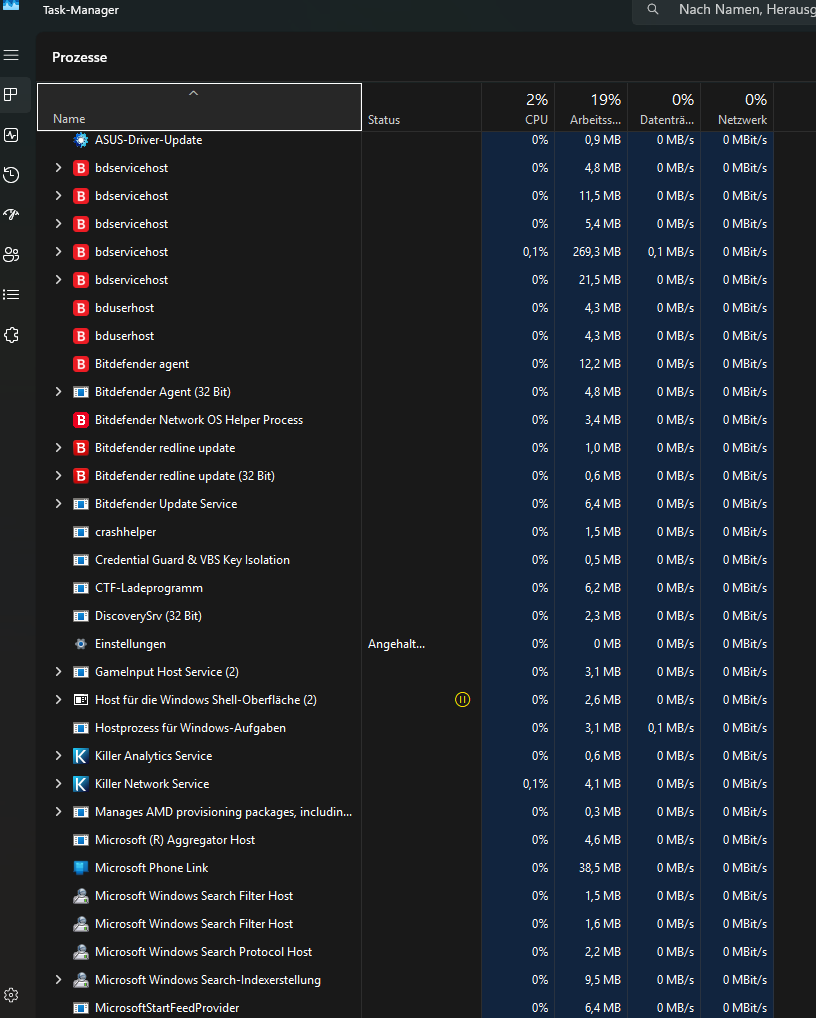Click the ASUS-Driver-Update process icon
Viewport: 816px width, 1018px height.
coord(80,140)
